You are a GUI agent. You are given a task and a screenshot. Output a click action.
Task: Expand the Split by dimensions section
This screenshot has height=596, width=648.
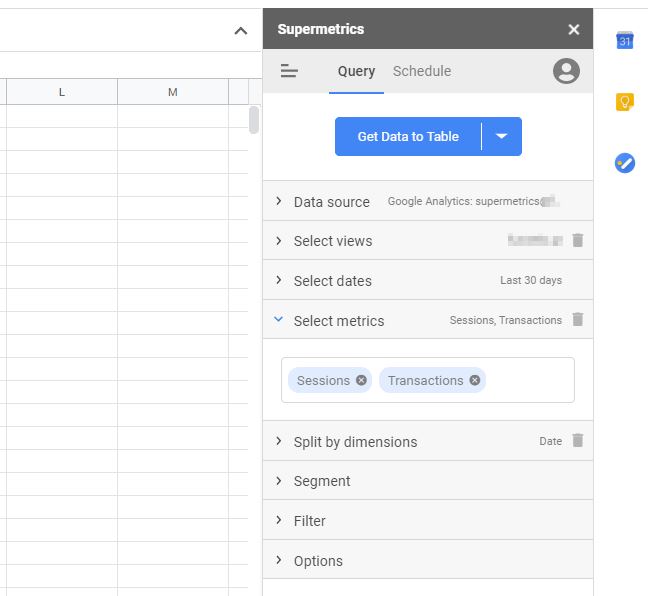(428, 441)
